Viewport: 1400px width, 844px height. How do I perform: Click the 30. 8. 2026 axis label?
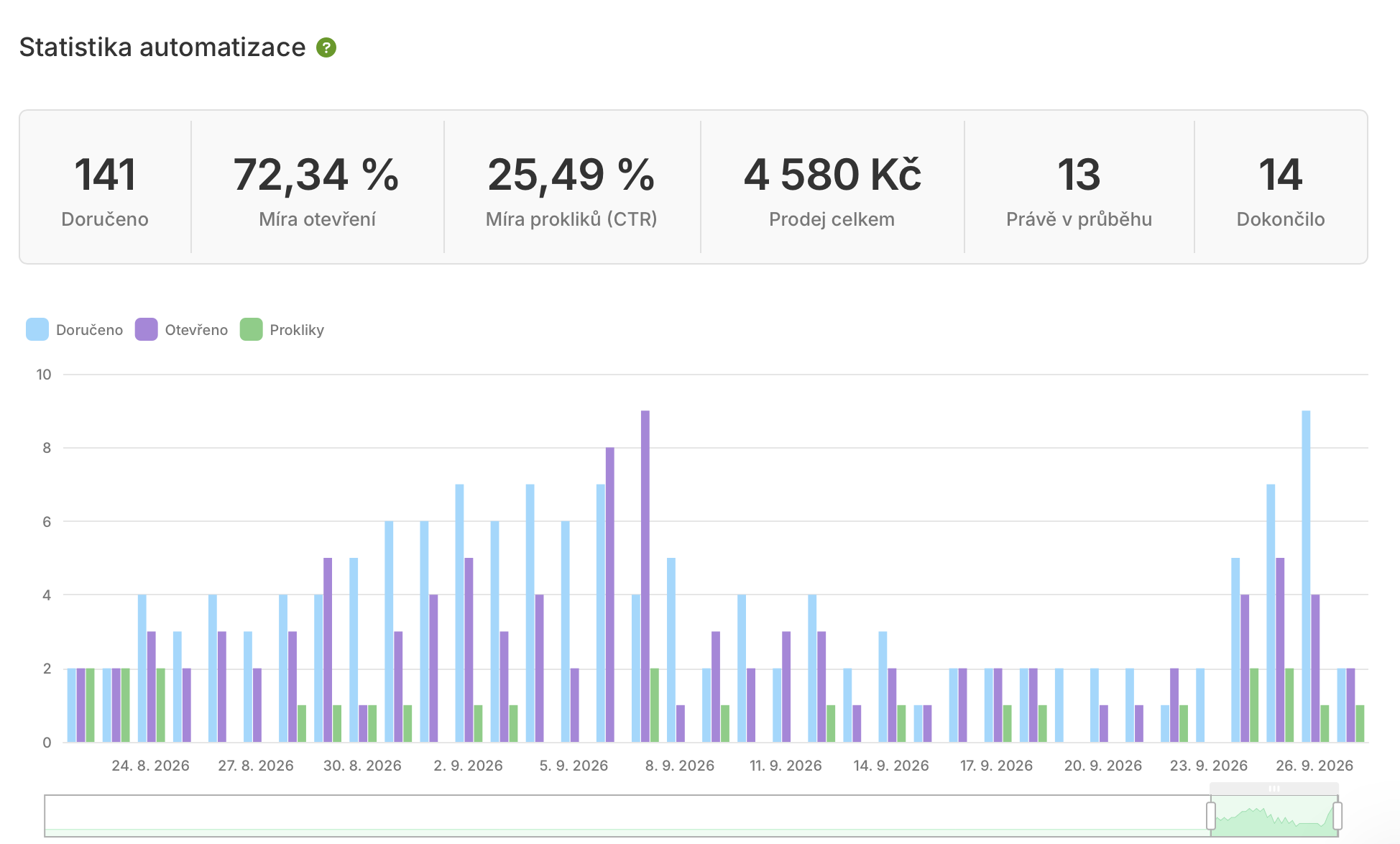(362, 766)
